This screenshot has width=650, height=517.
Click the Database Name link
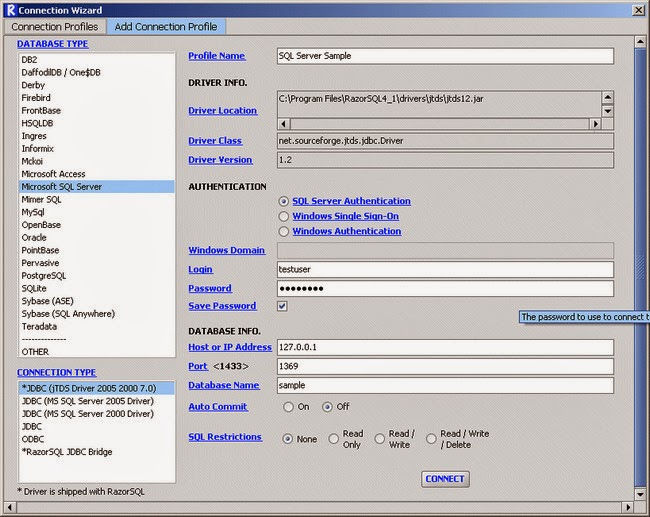point(224,386)
